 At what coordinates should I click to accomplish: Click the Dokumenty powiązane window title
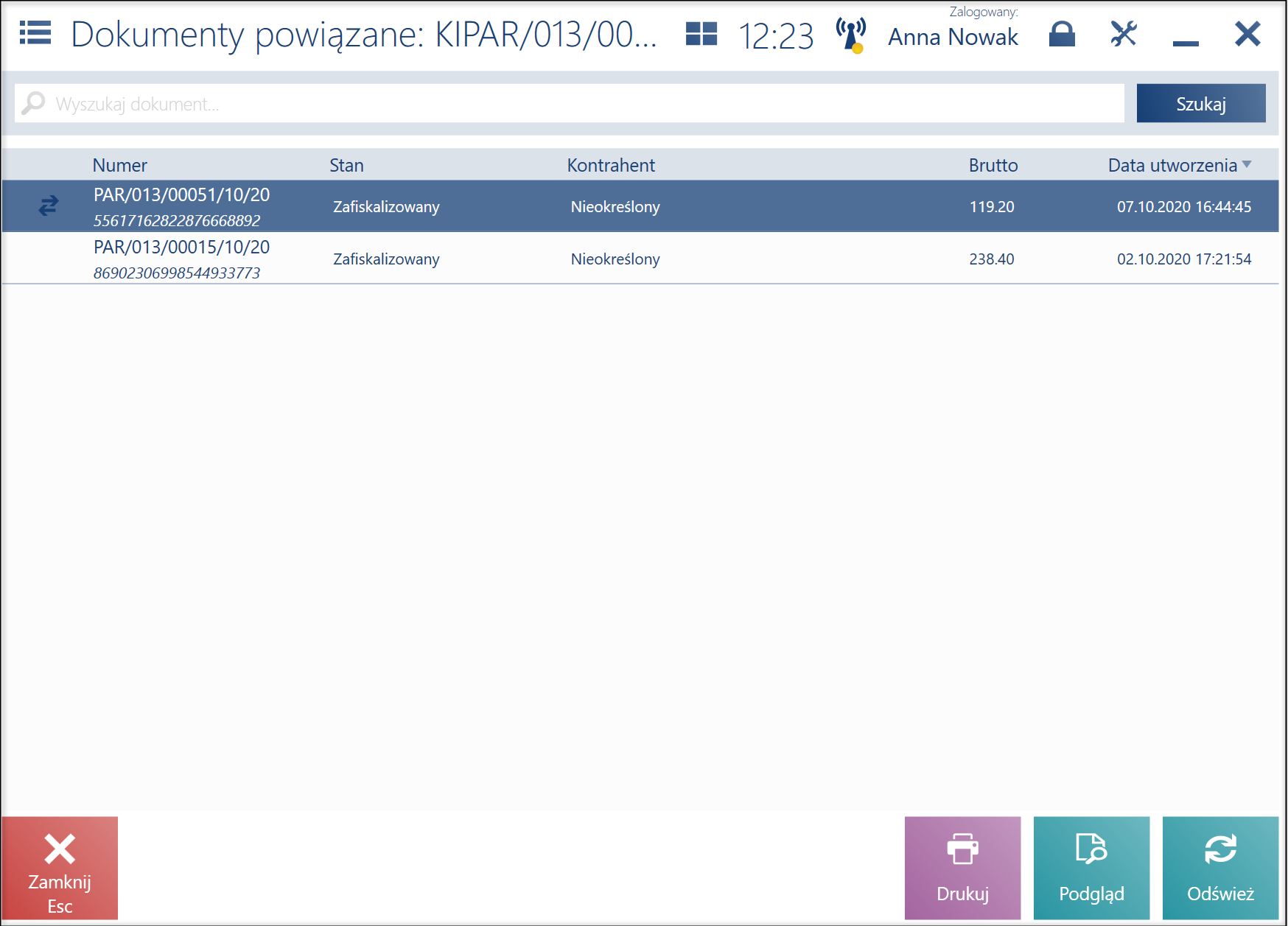363,35
